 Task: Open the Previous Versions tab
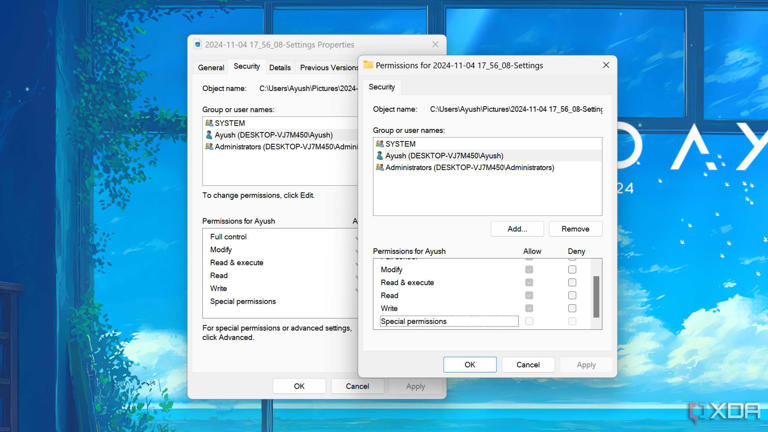(x=328, y=68)
